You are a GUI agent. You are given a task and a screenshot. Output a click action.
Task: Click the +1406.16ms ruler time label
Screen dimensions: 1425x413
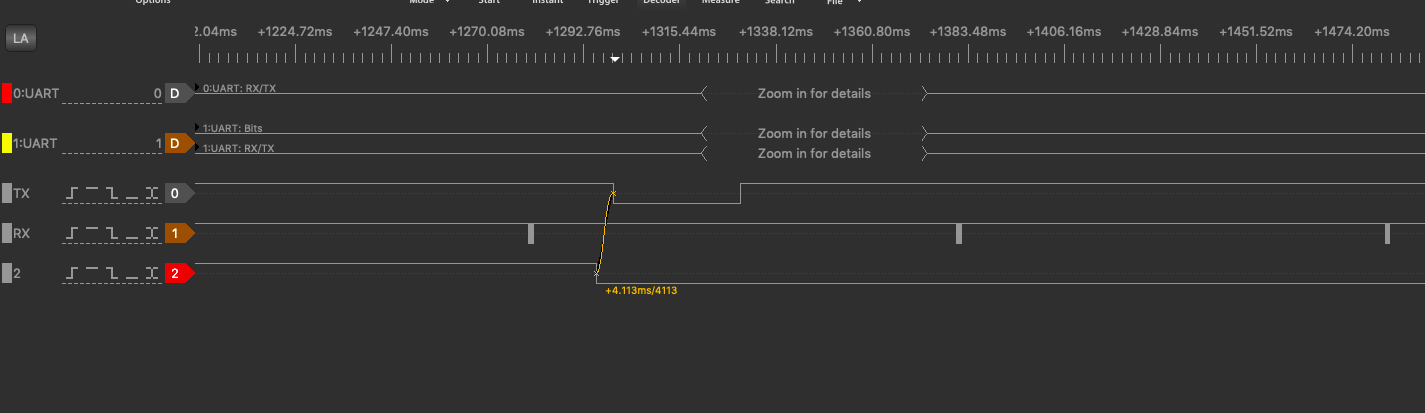pyautogui.click(x=1064, y=32)
